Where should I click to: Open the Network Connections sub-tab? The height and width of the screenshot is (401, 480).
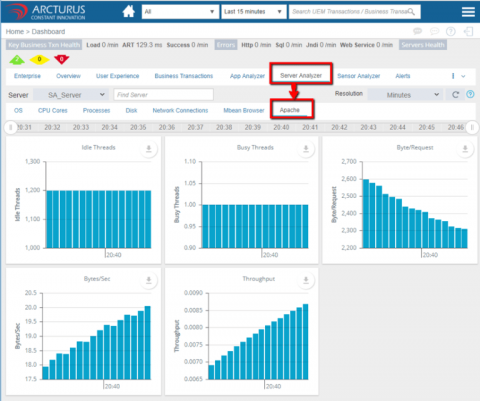point(180,110)
